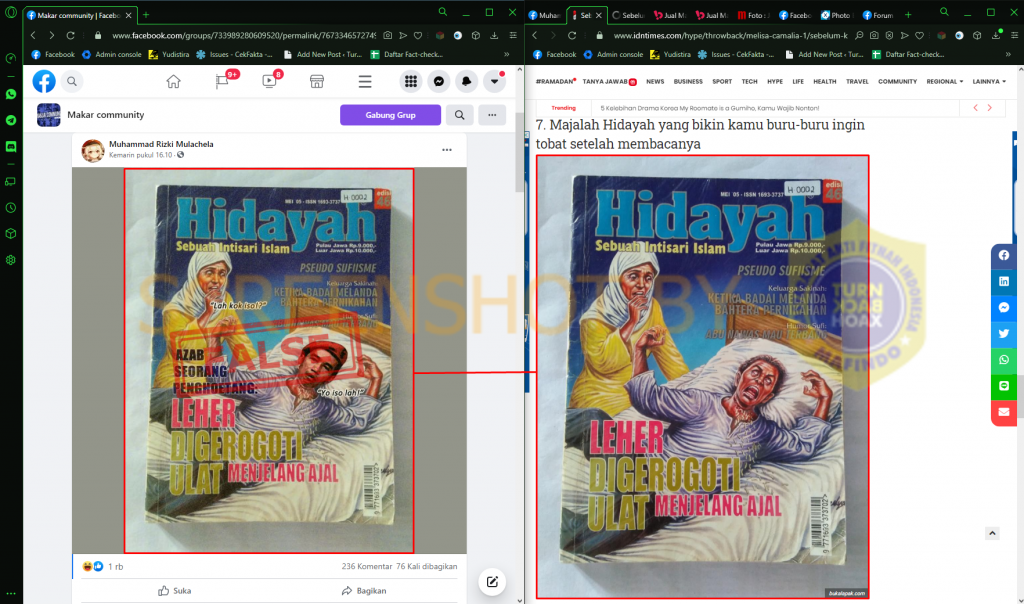The width and height of the screenshot is (1024, 604).
Task: Open Facebook Messenger icon in top bar
Action: click(x=439, y=82)
